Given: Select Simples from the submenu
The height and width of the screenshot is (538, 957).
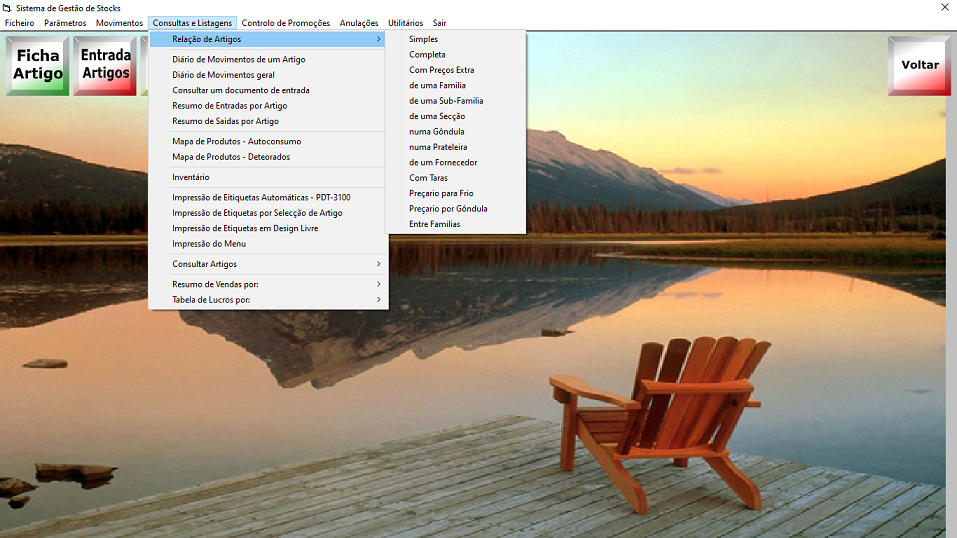Looking at the screenshot, I should pyautogui.click(x=423, y=39).
